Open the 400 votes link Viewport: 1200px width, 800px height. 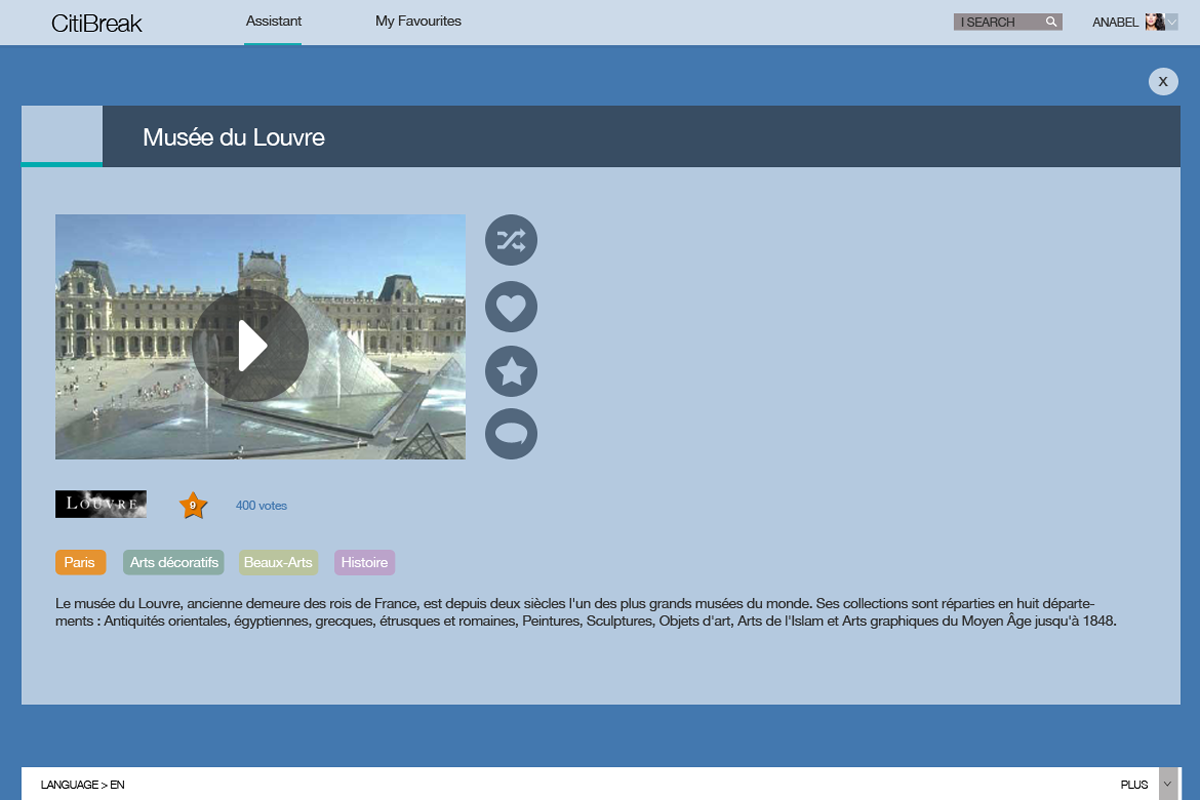click(x=261, y=506)
